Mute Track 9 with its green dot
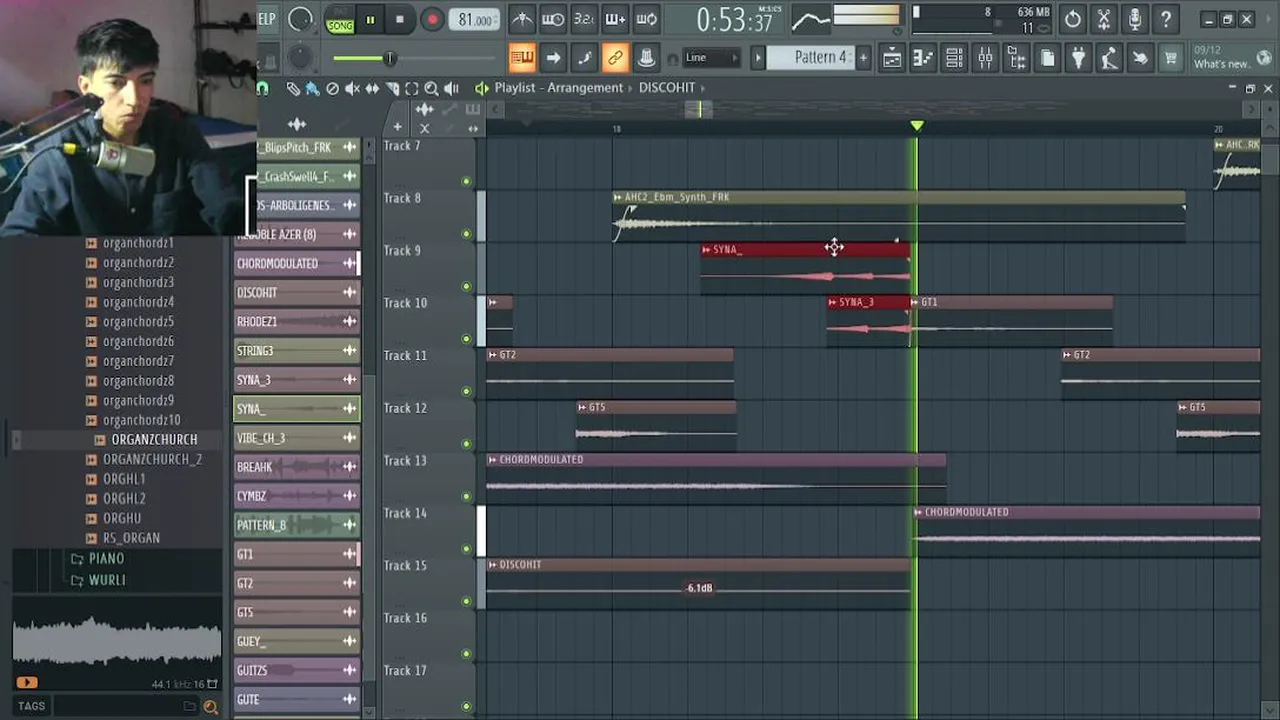This screenshot has height=720, width=1280. coord(466,286)
